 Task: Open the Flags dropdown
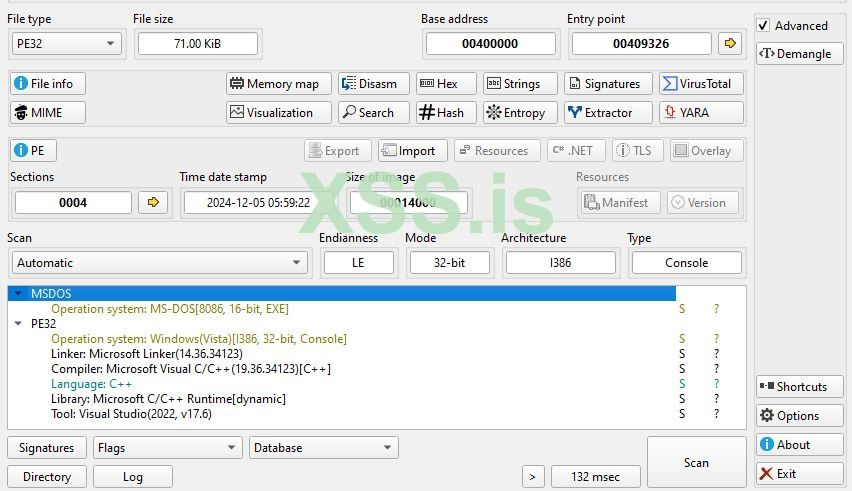tap(167, 448)
